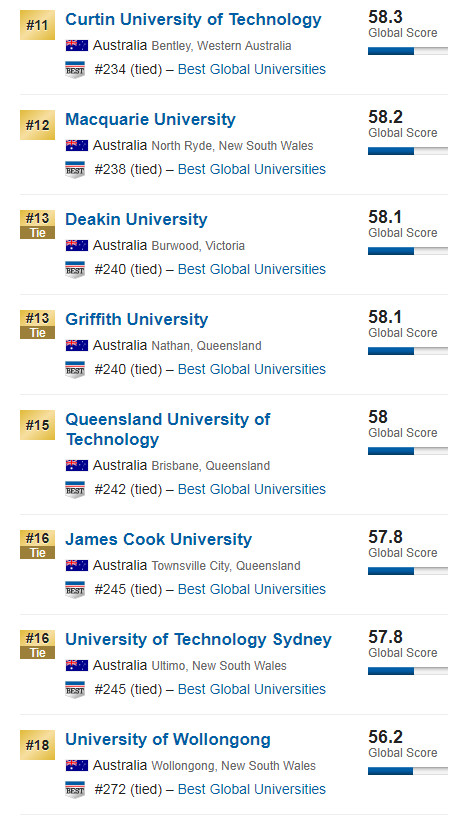
Task: Open Curtin University of Technology page
Action: [x=193, y=20]
